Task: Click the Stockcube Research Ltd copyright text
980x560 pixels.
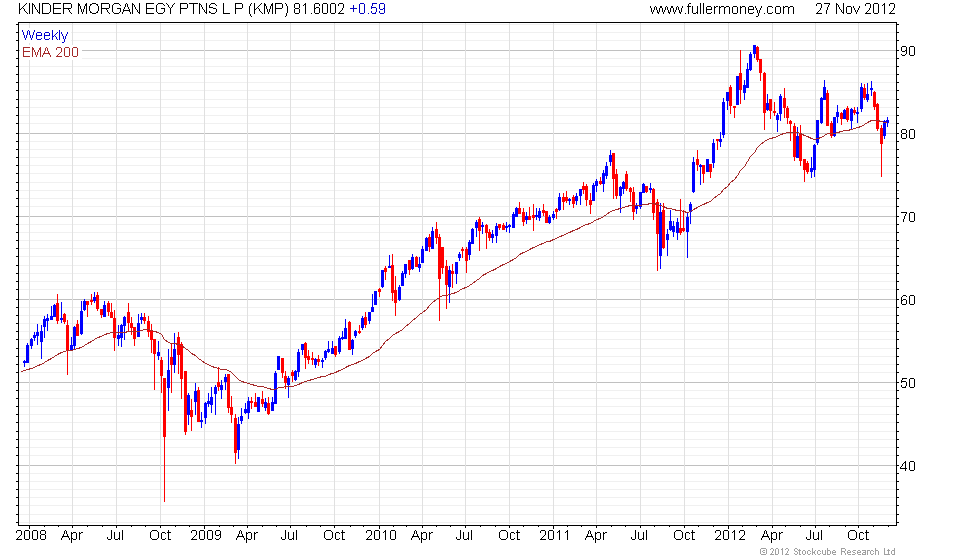Action: [828, 551]
